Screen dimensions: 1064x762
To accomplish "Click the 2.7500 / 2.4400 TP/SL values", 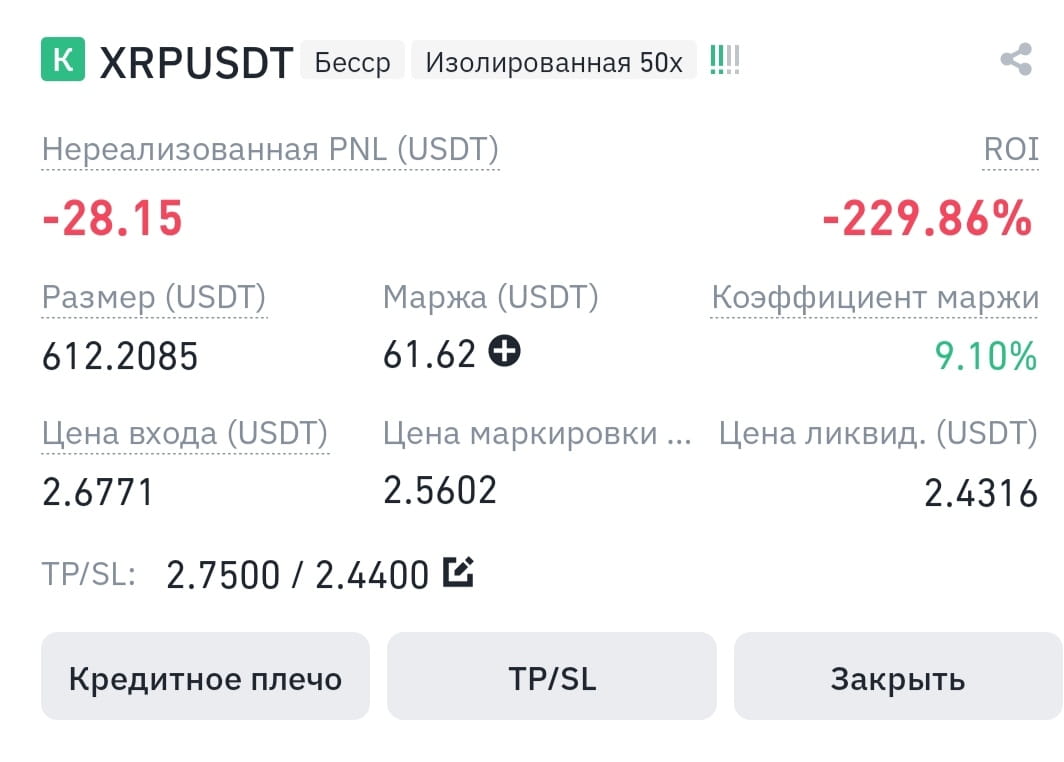I will [297, 575].
